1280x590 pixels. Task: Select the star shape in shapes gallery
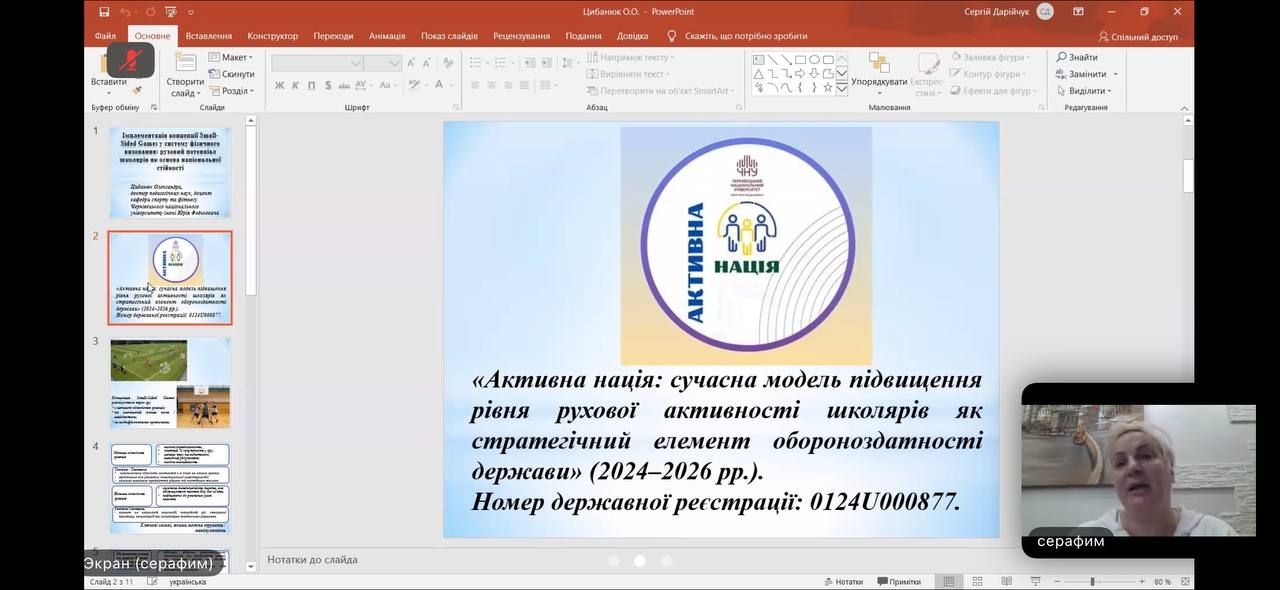tap(828, 88)
